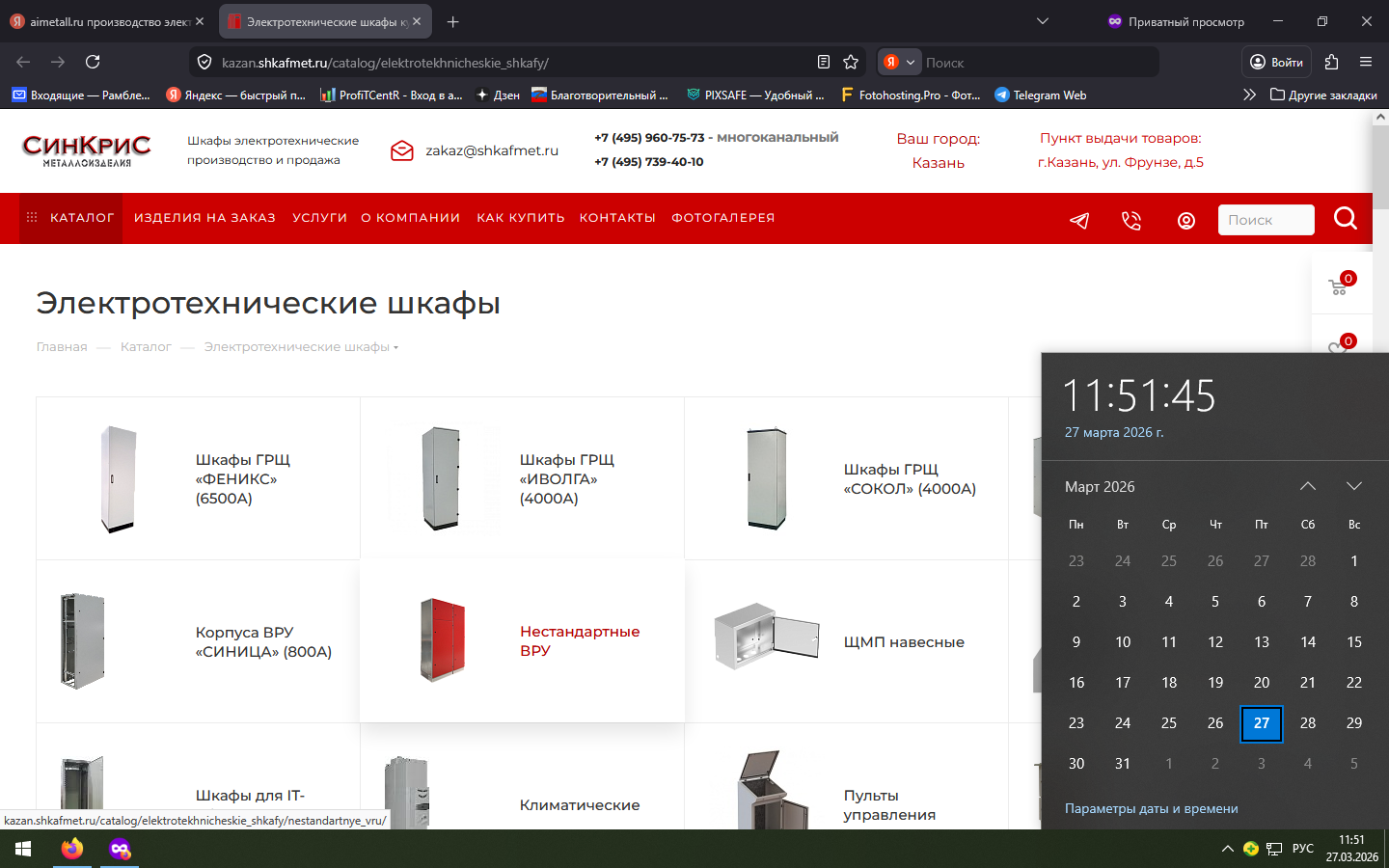Click the Каталог breadcrumb link
Viewport: 1389px width, 868px height.
146,347
